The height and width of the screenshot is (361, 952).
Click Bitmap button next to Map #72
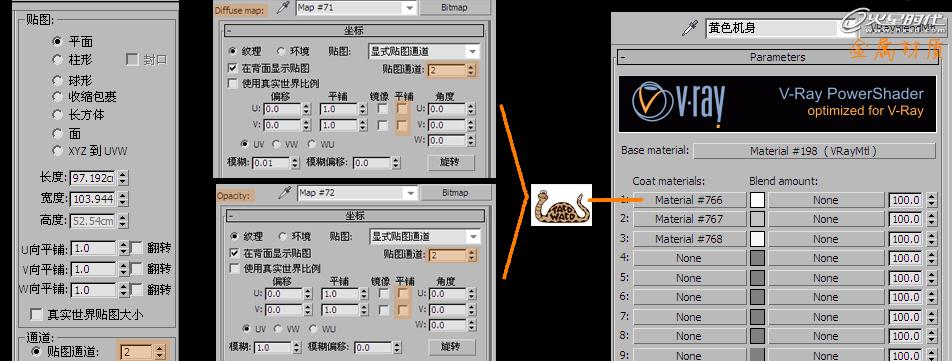click(455, 193)
